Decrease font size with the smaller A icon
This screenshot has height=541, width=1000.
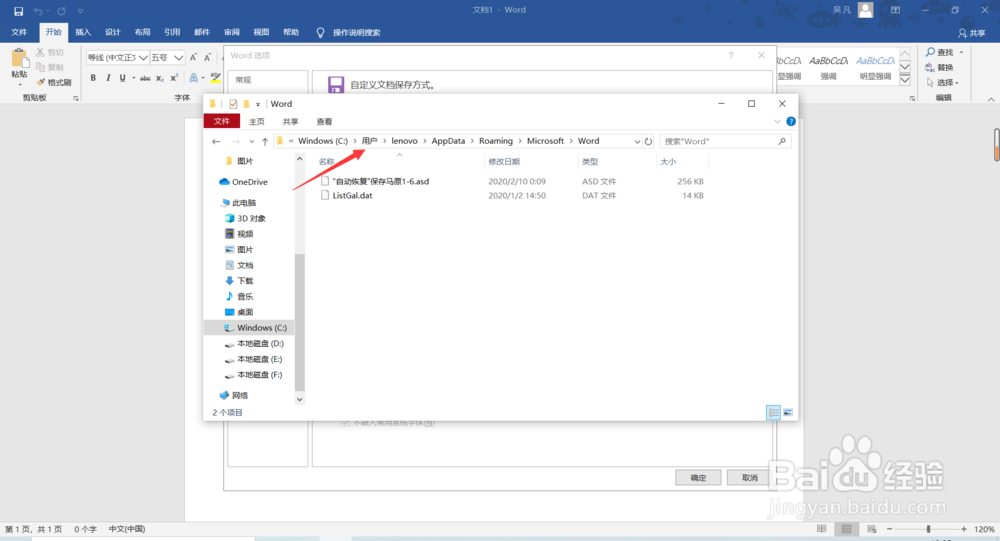point(207,57)
